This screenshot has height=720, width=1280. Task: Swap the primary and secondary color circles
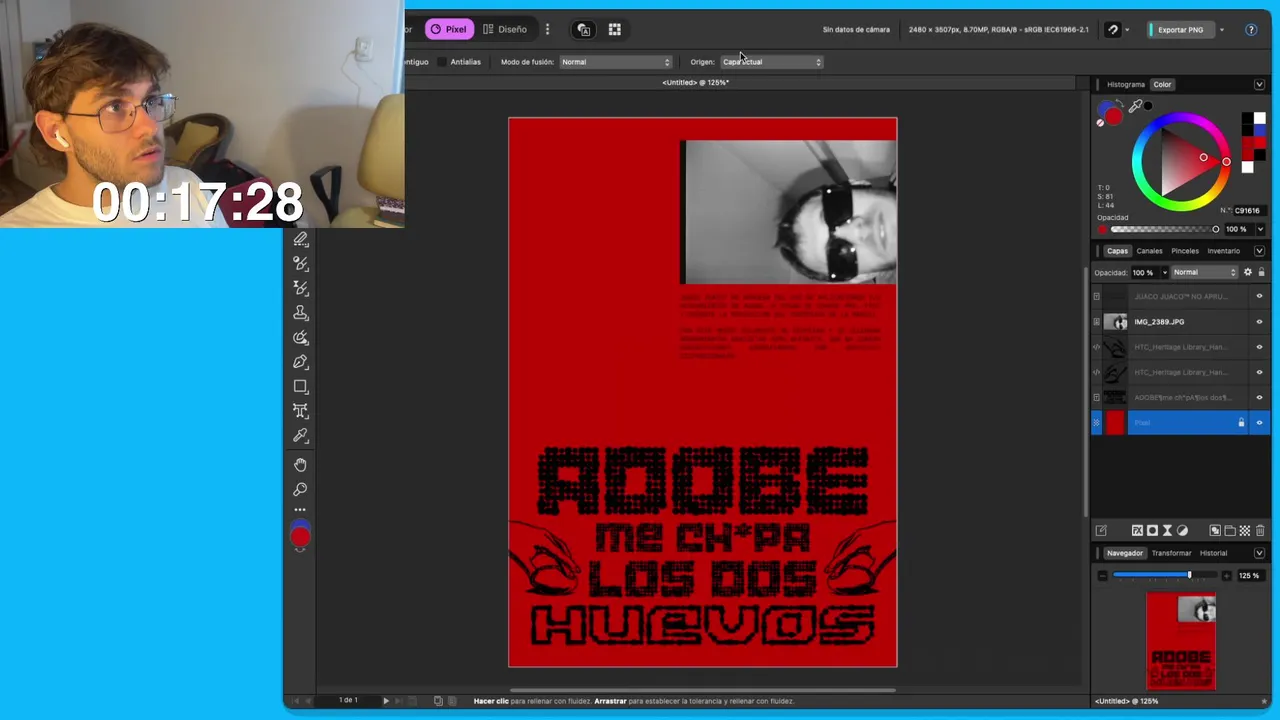[x=1119, y=103]
